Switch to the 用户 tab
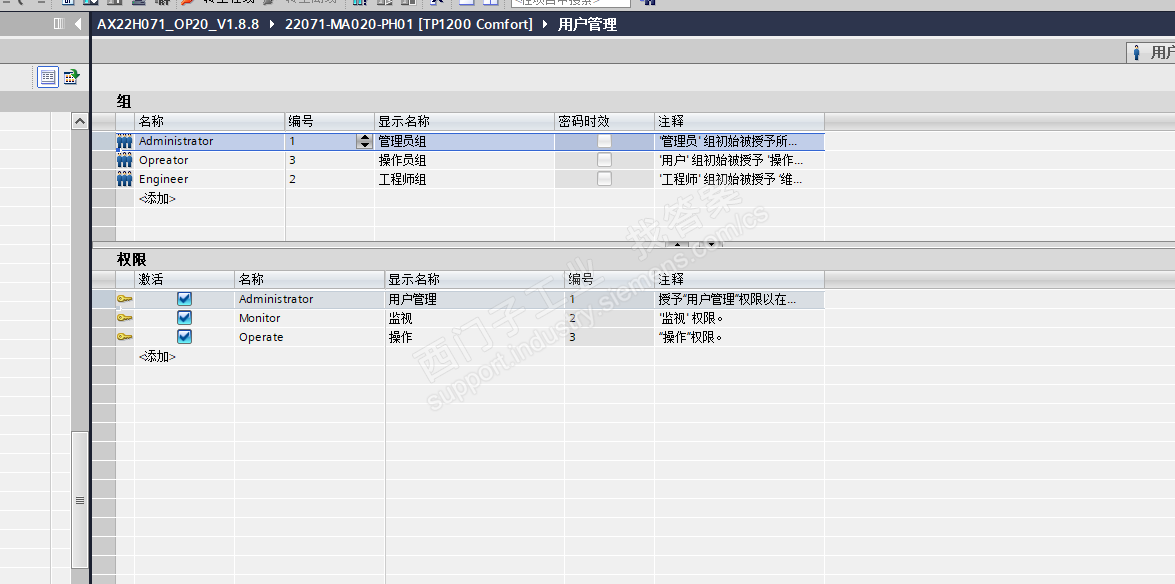Image resolution: width=1175 pixels, height=584 pixels. (x=1151, y=52)
